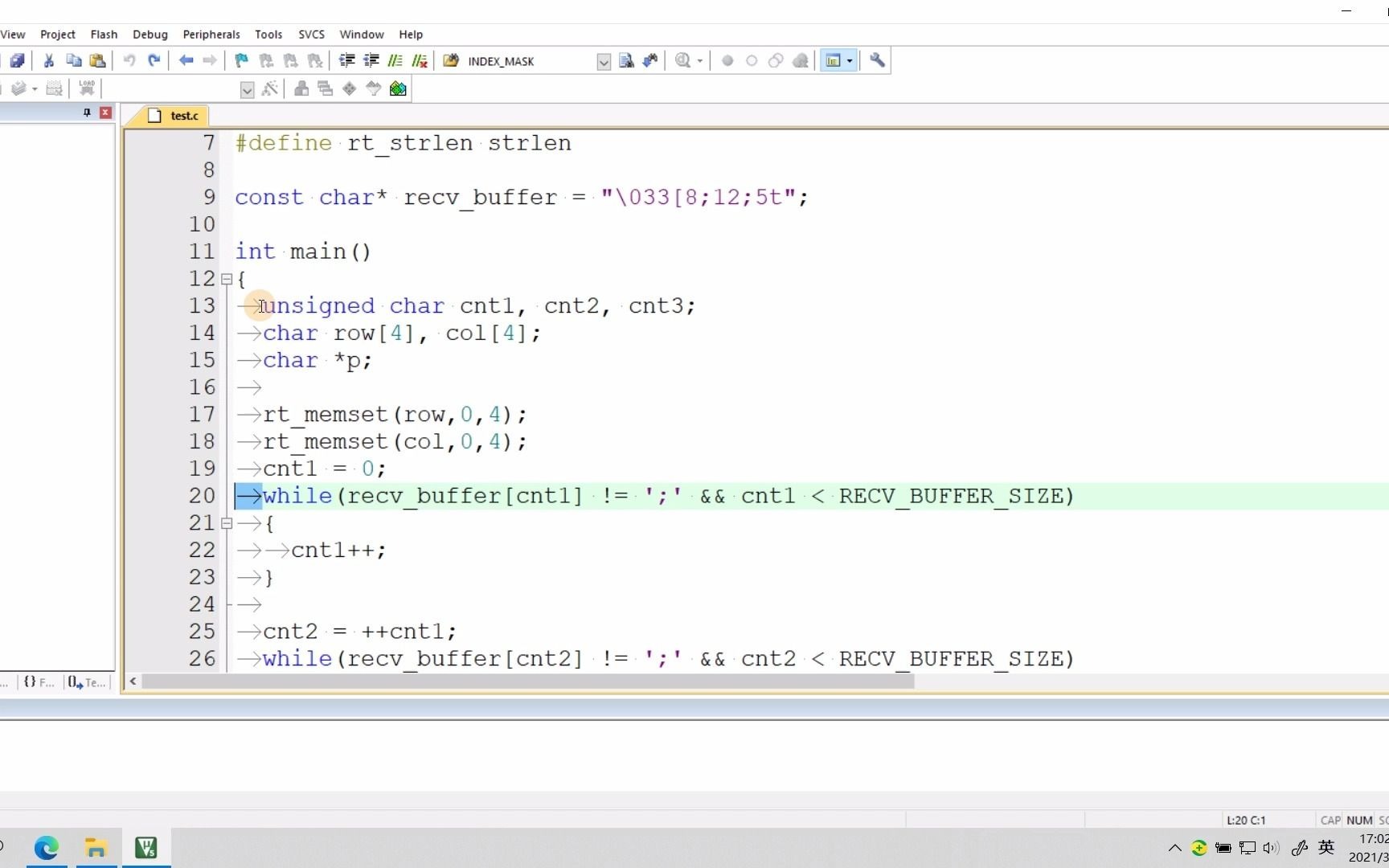
Task: Open the debug session dropdown arrow
Action: tap(699, 61)
